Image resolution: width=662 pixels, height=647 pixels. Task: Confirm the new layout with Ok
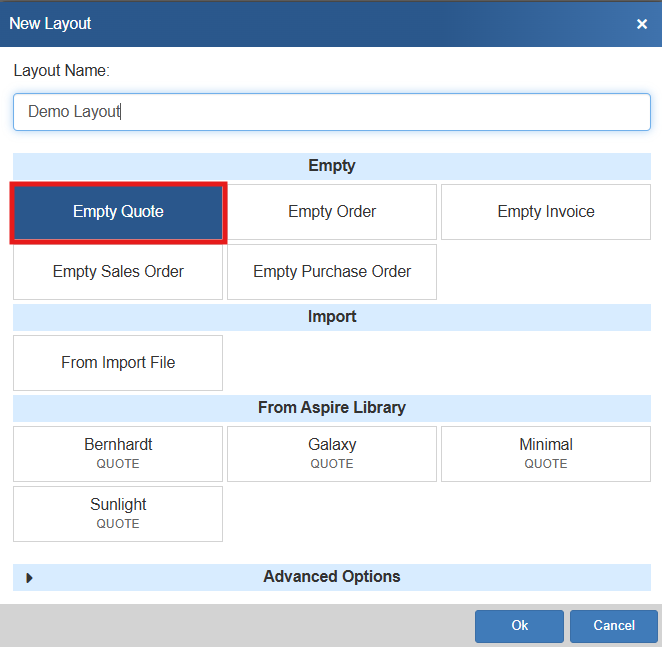coord(519,626)
